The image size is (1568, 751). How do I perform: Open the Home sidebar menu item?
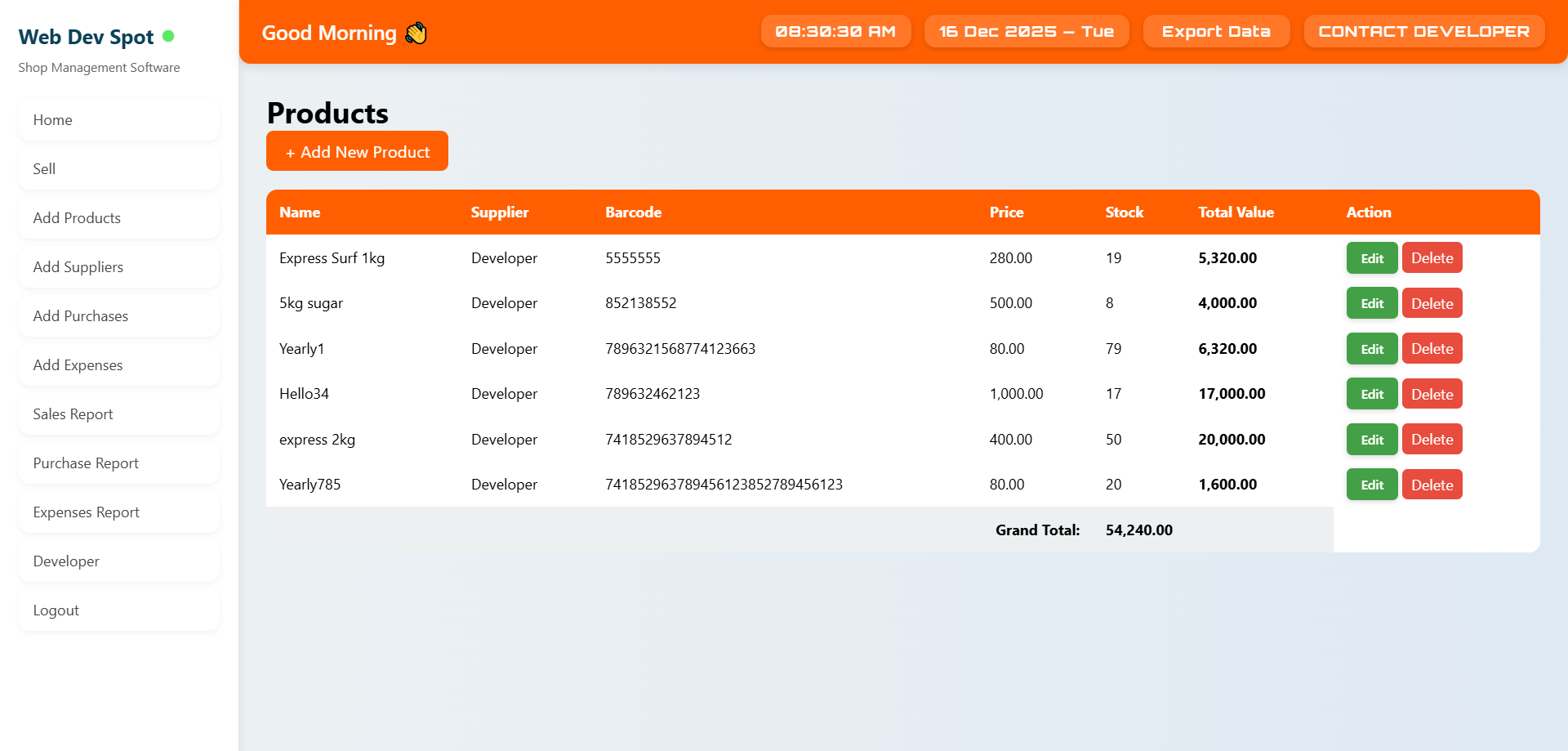[x=119, y=120]
